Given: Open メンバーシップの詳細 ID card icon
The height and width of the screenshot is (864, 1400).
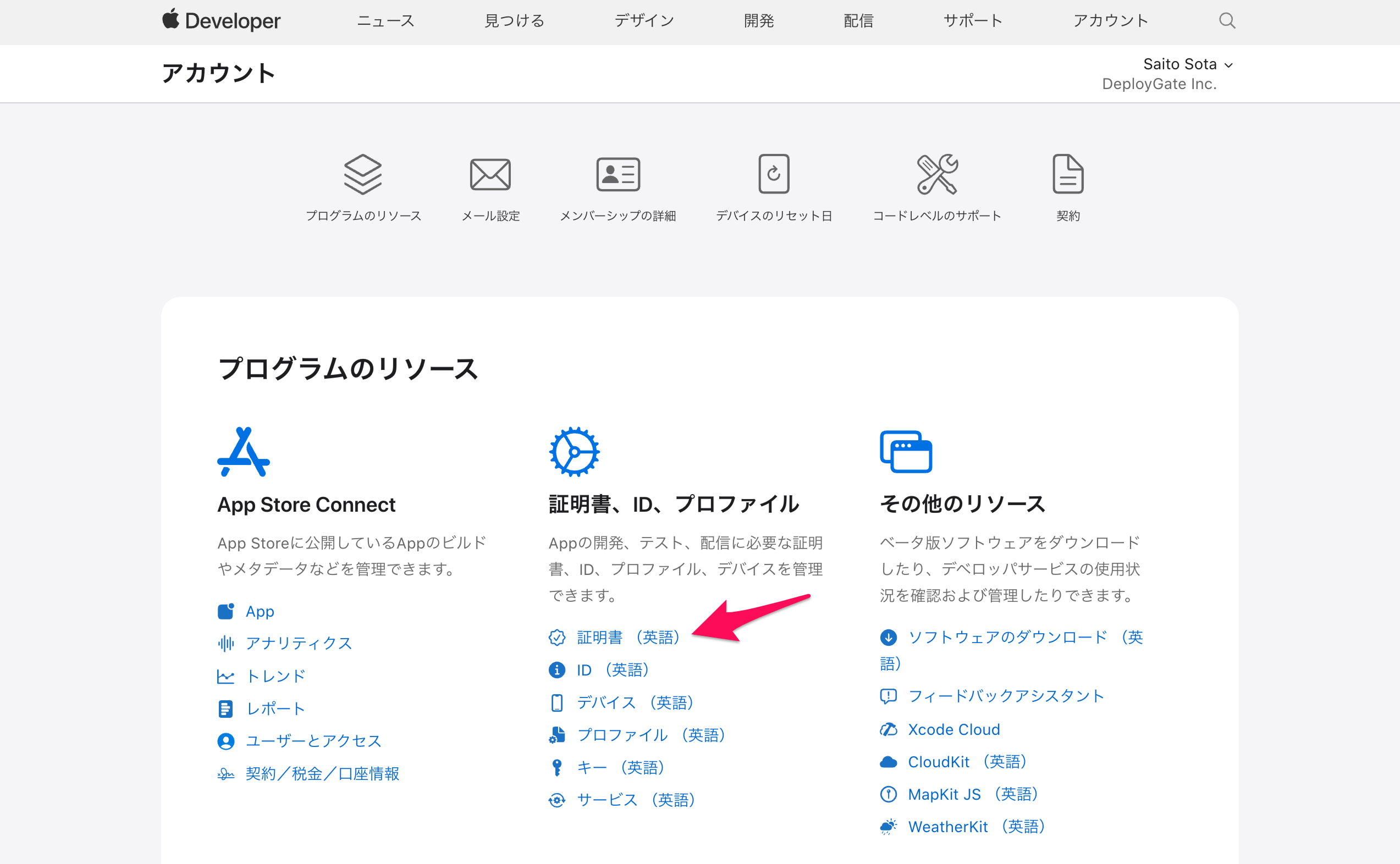Looking at the screenshot, I should (x=618, y=174).
